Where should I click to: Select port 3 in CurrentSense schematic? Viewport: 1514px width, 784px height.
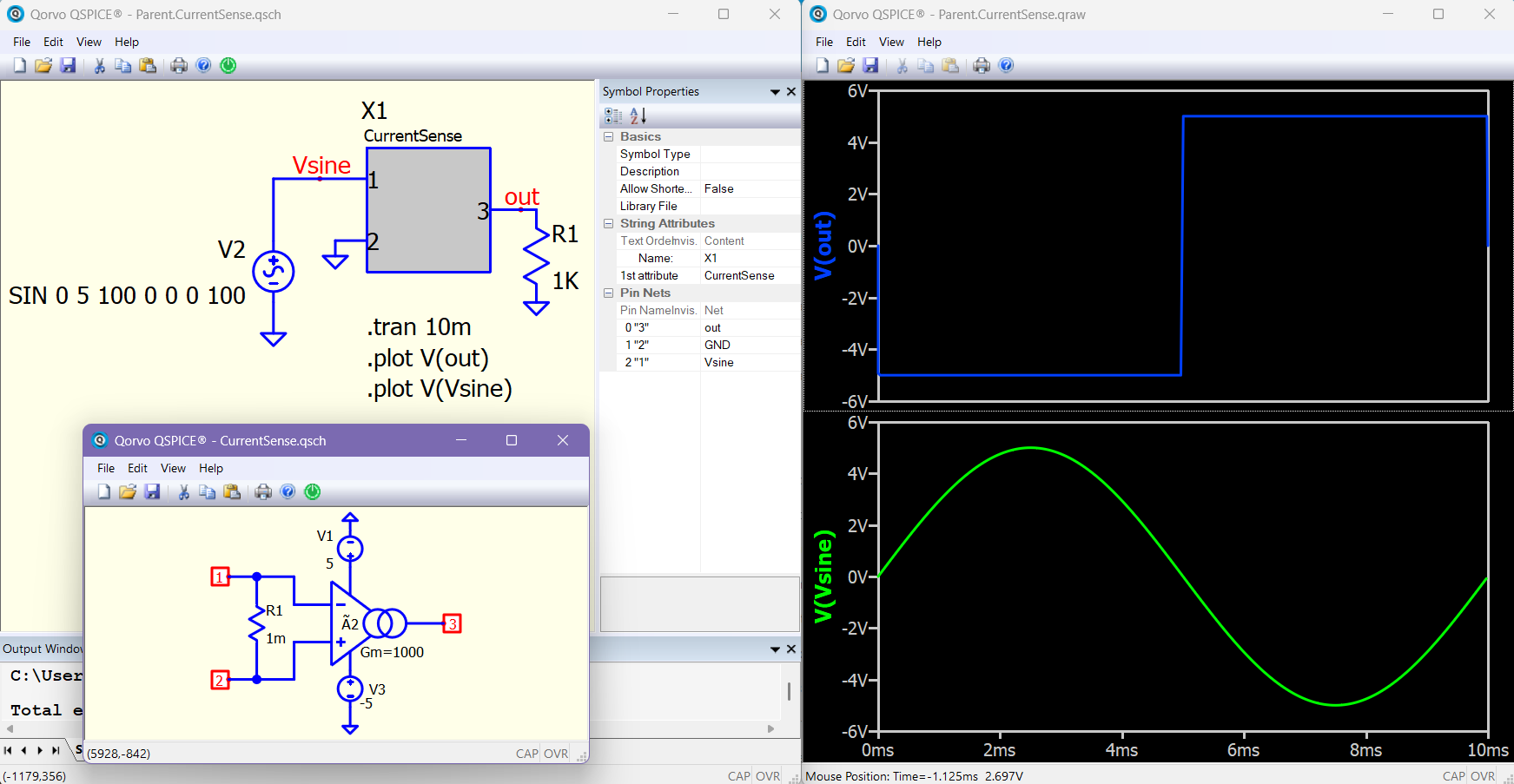pyautogui.click(x=452, y=623)
